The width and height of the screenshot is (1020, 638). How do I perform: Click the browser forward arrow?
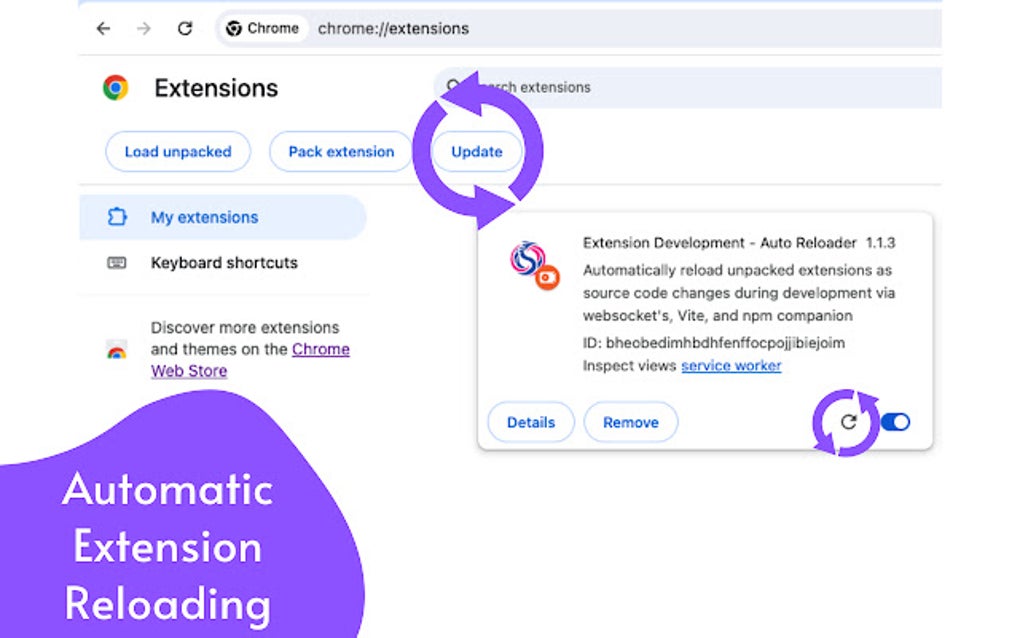pyautogui.click(x=144, y=29)
